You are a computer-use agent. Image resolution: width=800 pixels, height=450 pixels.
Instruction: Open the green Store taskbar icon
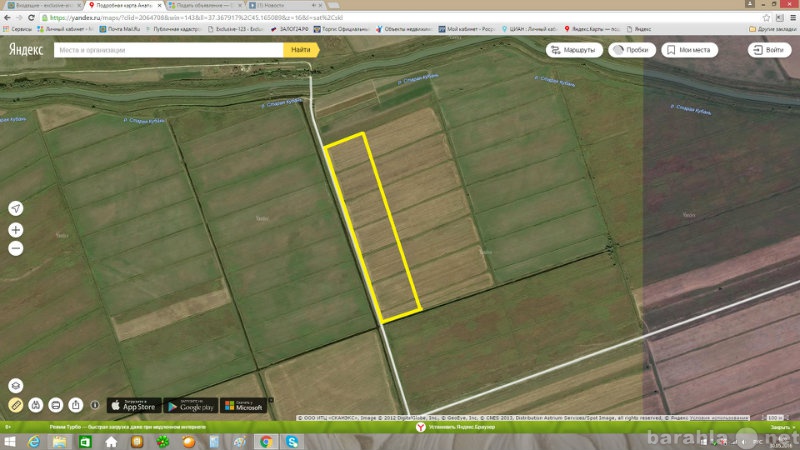[x=85, y=441]
